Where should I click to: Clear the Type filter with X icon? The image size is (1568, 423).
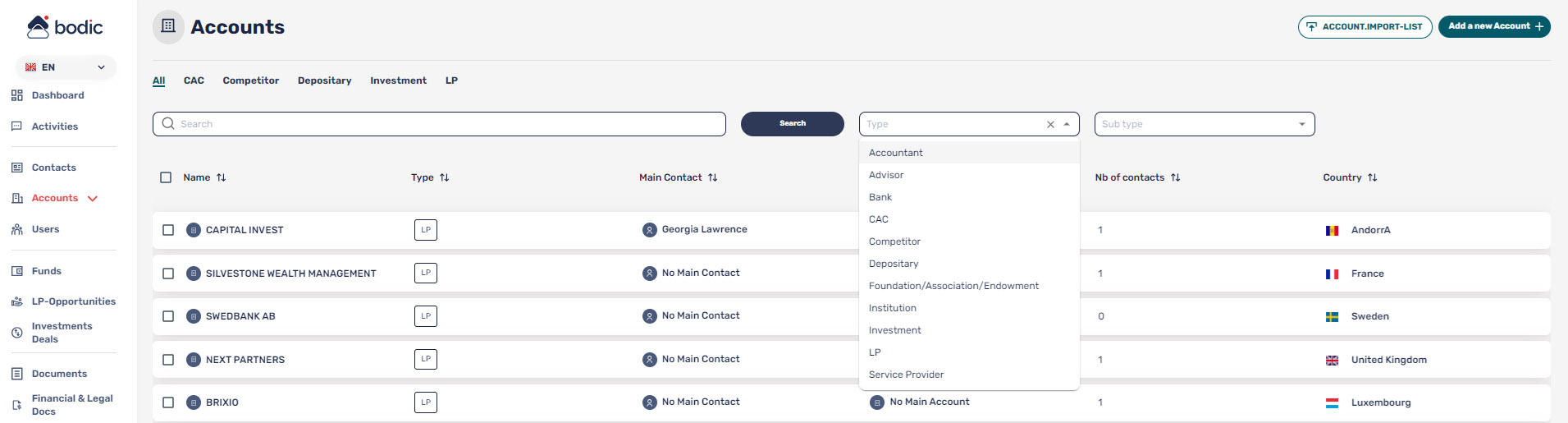[x=1050, y=125]
